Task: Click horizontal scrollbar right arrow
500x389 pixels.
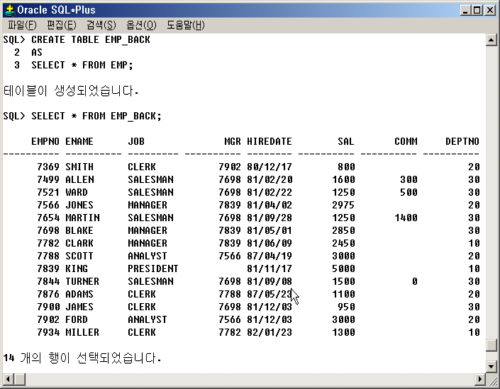Action: [x=480, y=379]
